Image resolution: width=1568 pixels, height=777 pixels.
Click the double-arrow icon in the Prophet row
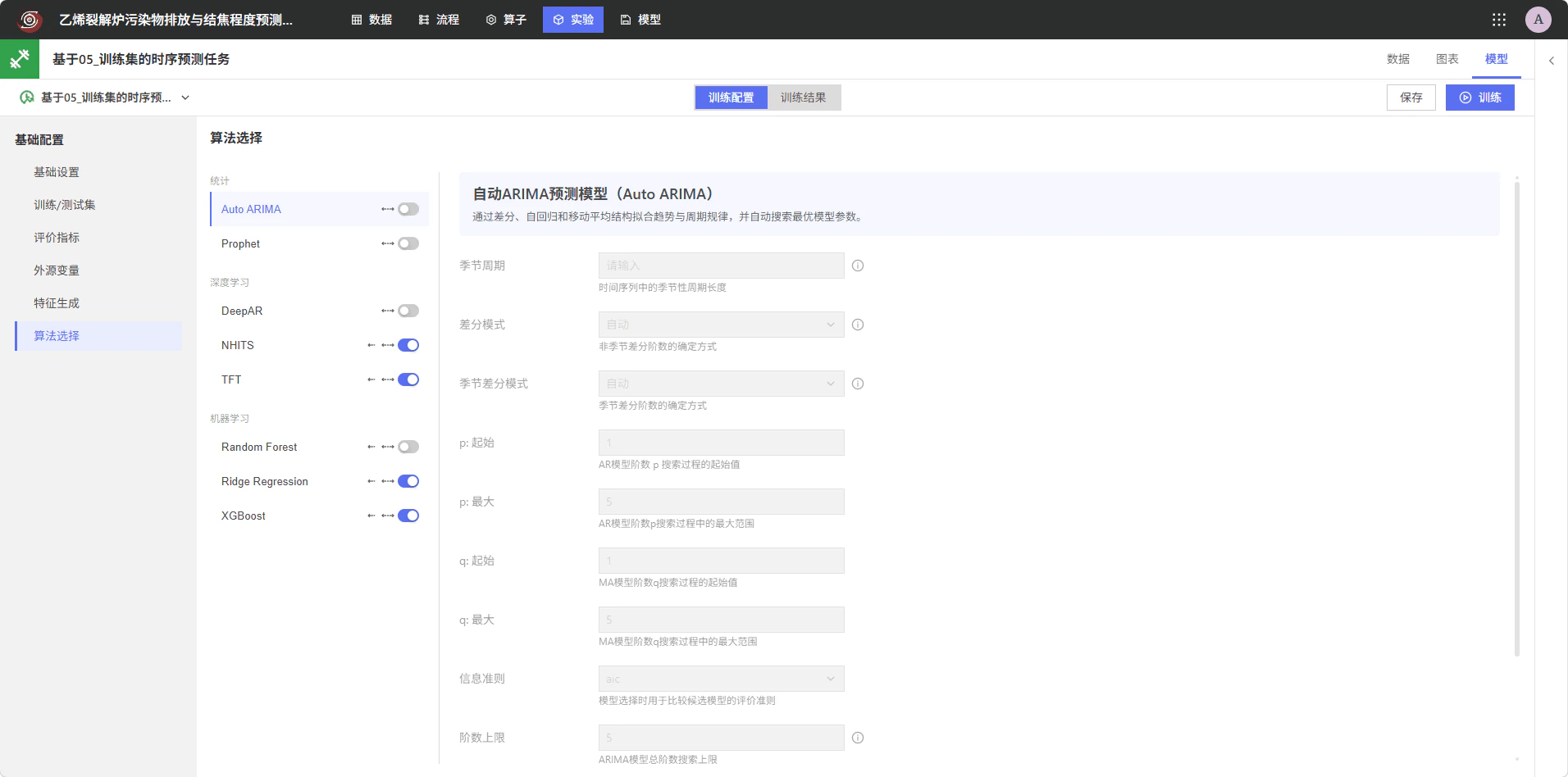pyautogui.click(x=388, y=243)
